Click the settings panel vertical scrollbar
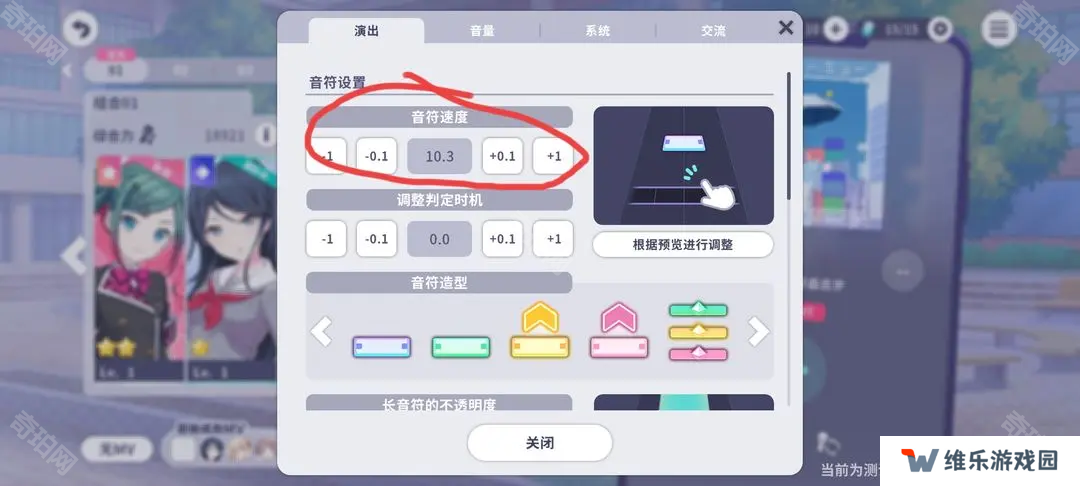 click(789, 136)
